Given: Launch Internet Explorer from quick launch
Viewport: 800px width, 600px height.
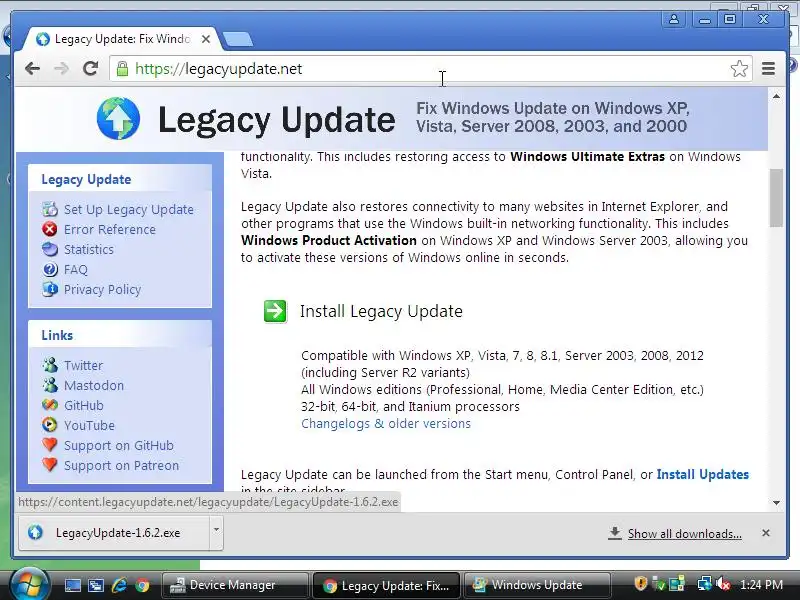Looking at the screenshot, I should click(119, 585).
